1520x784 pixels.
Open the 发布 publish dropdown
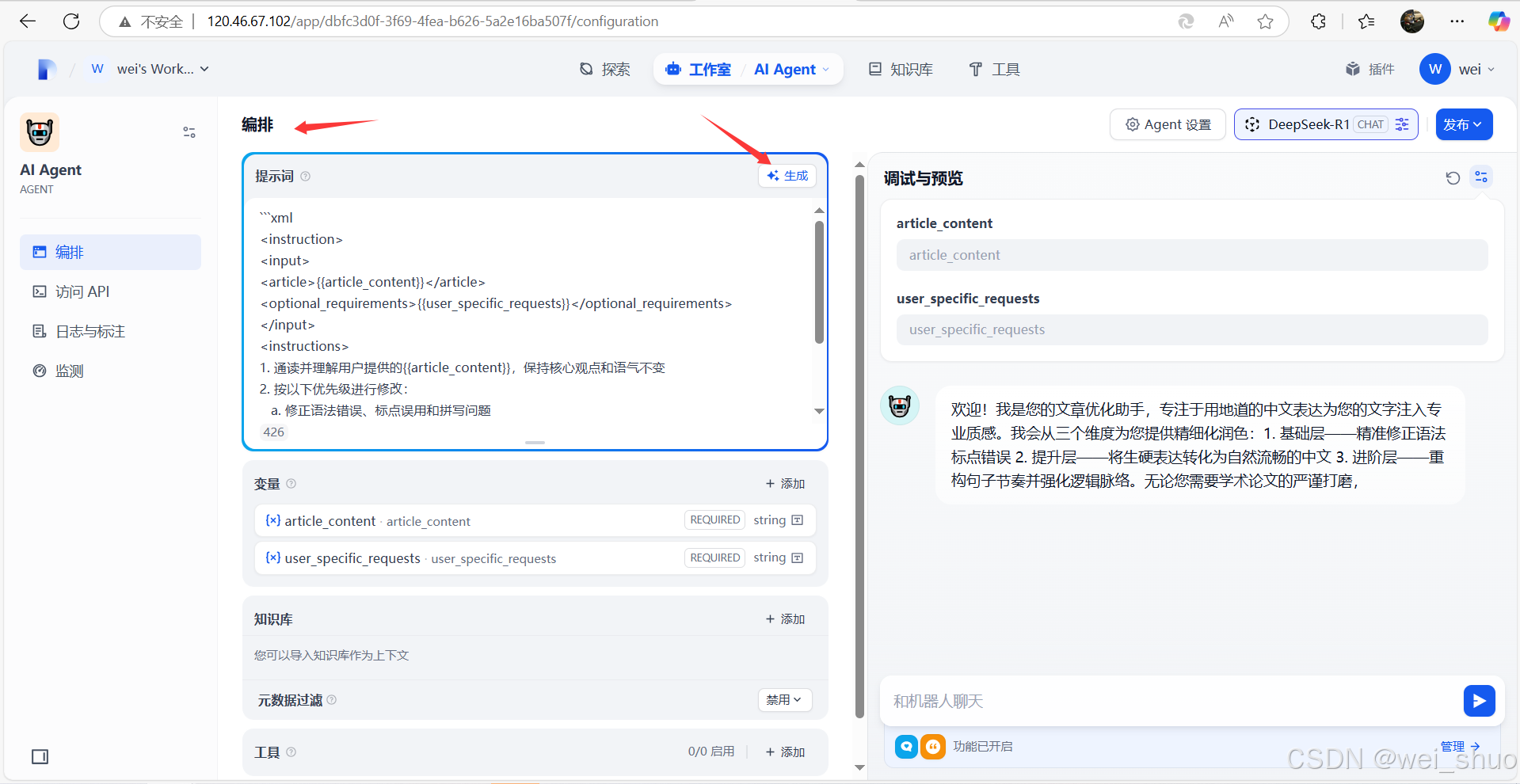click(1464, 124)
